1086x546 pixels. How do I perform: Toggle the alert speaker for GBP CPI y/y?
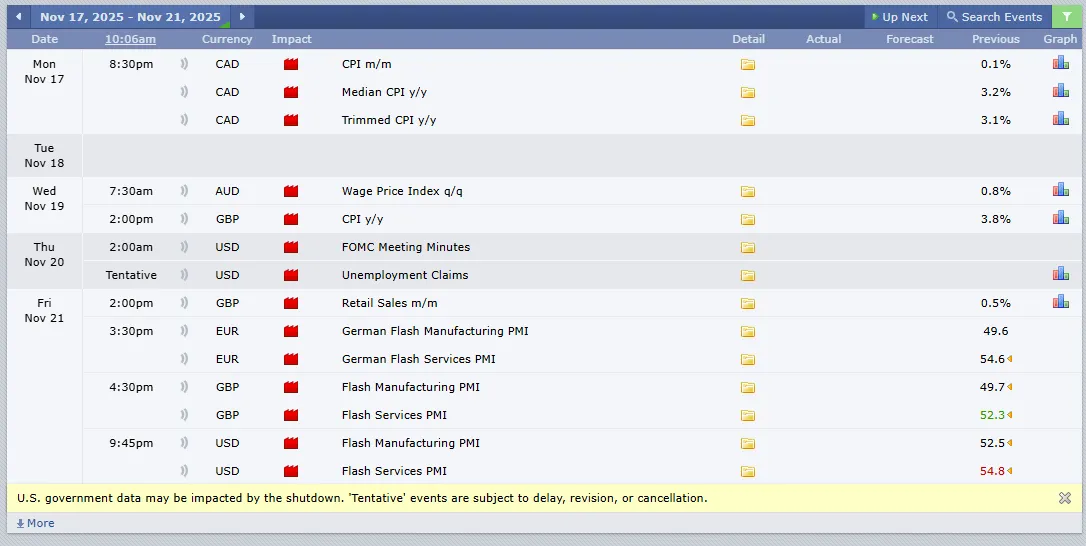[184, 219]
